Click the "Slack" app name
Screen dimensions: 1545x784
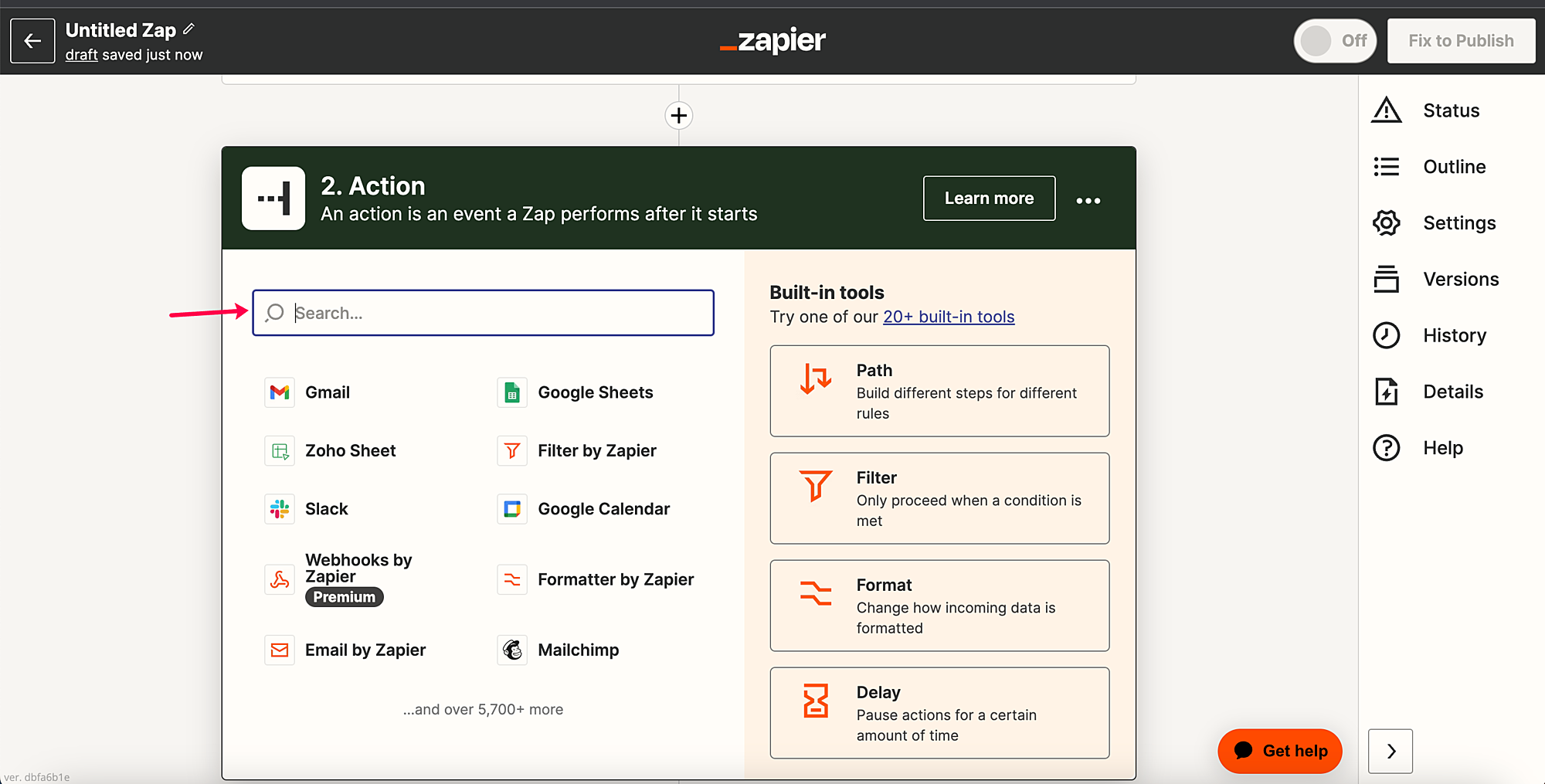pos(327,509)
